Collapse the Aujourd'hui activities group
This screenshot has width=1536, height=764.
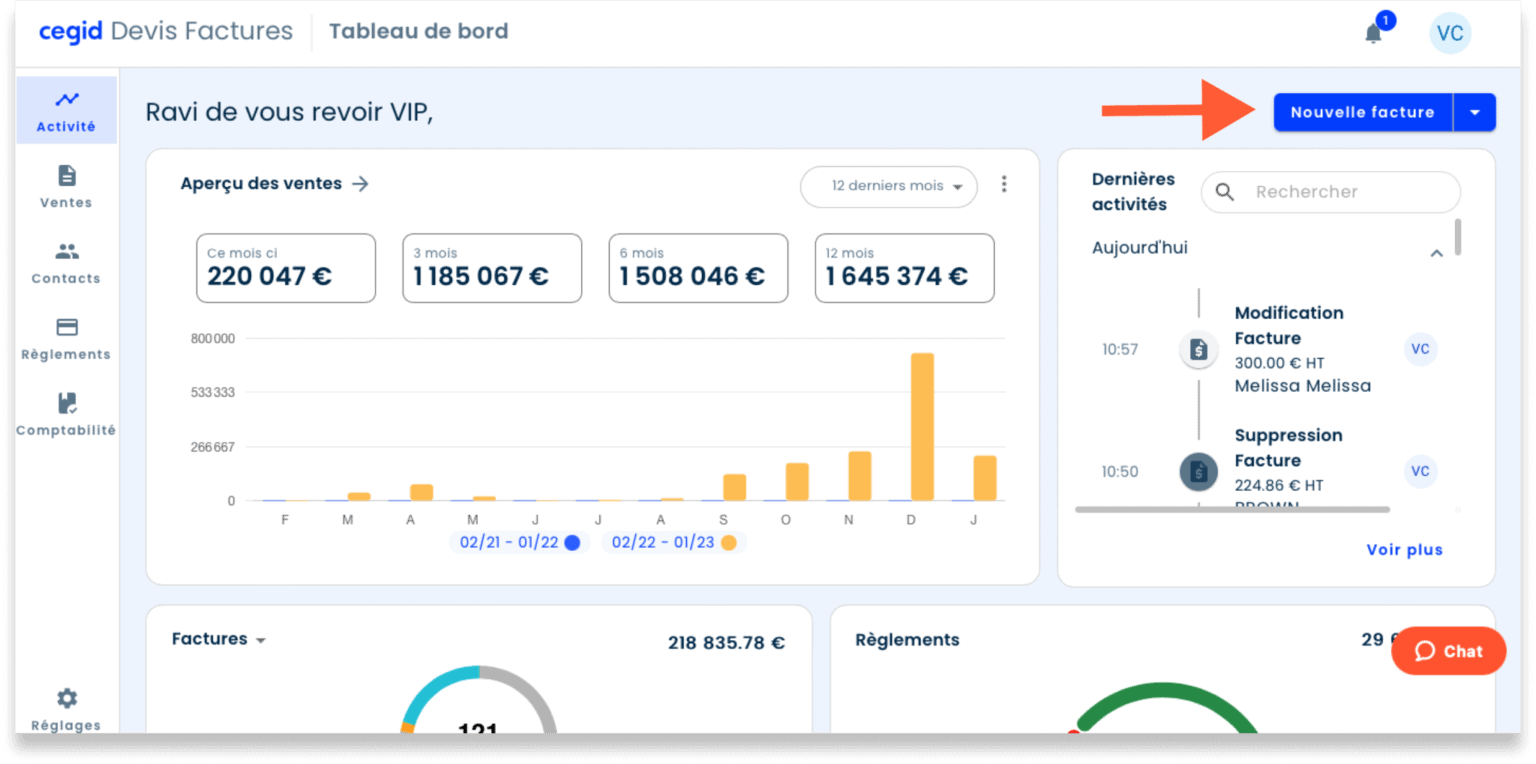(1437, 253)
